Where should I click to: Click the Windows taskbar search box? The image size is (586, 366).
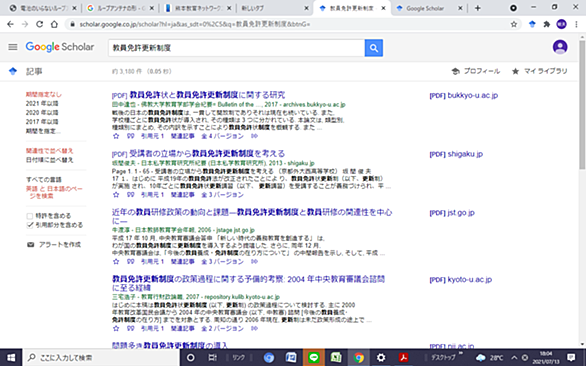click(102, 358)
